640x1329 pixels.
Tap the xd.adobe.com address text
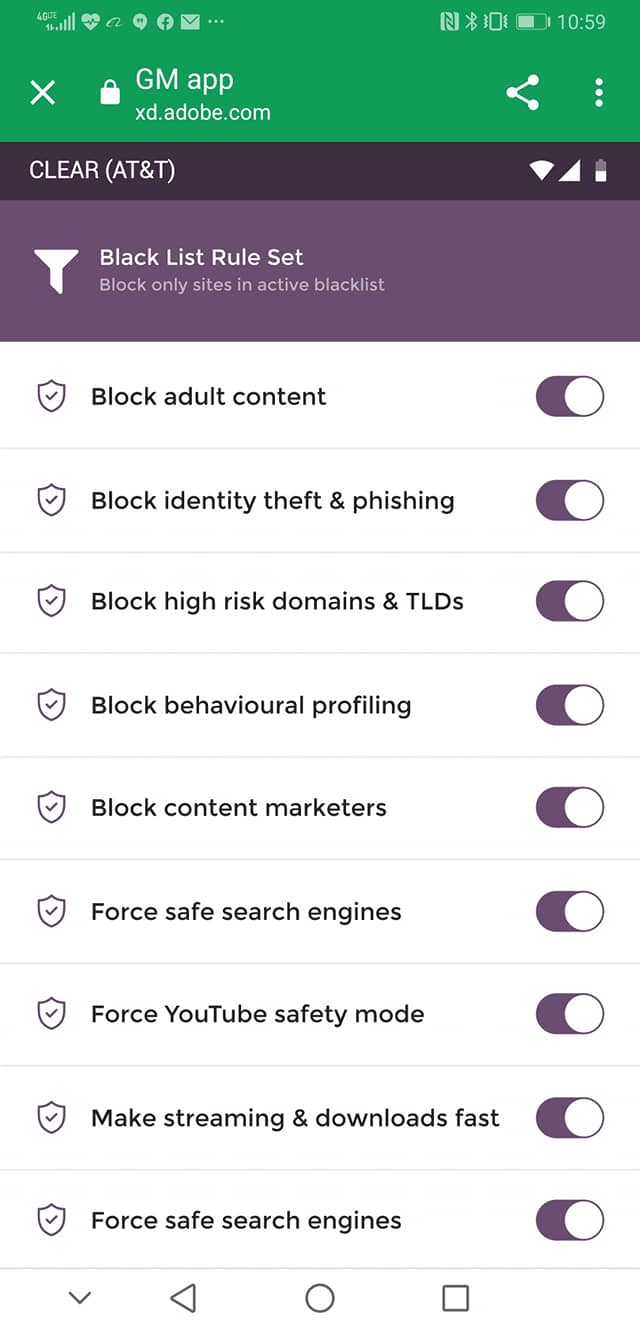pos(203,113)
